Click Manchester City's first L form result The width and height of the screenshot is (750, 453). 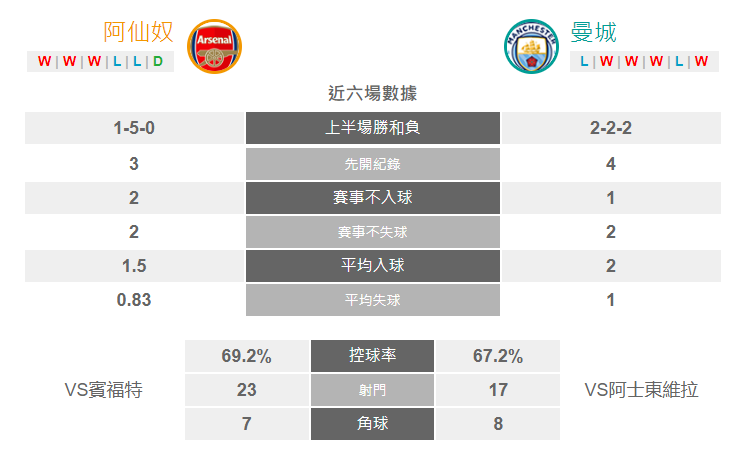tap(584, 61)
